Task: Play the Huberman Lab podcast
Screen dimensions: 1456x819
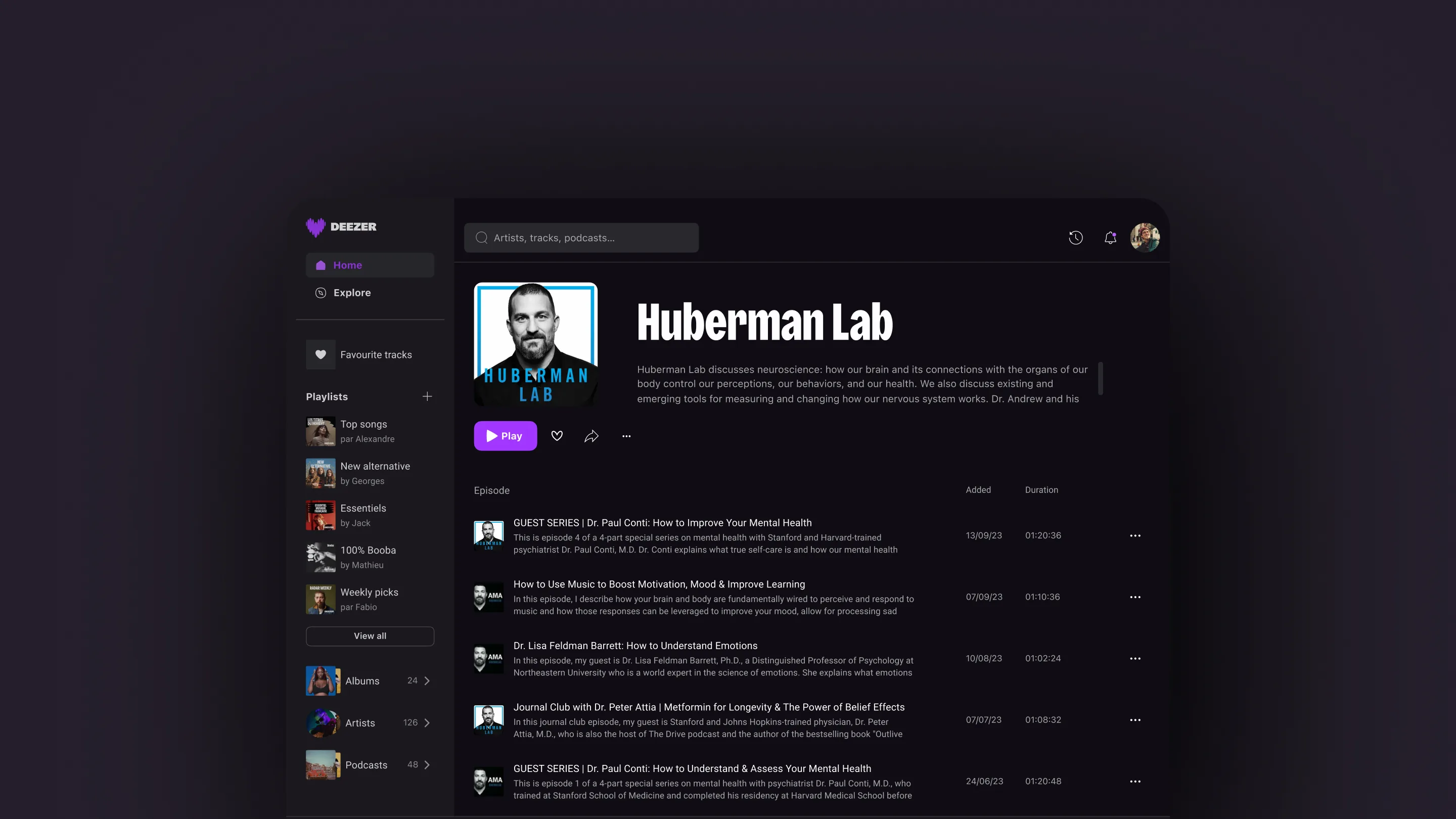Action: [x=506, y=436]
